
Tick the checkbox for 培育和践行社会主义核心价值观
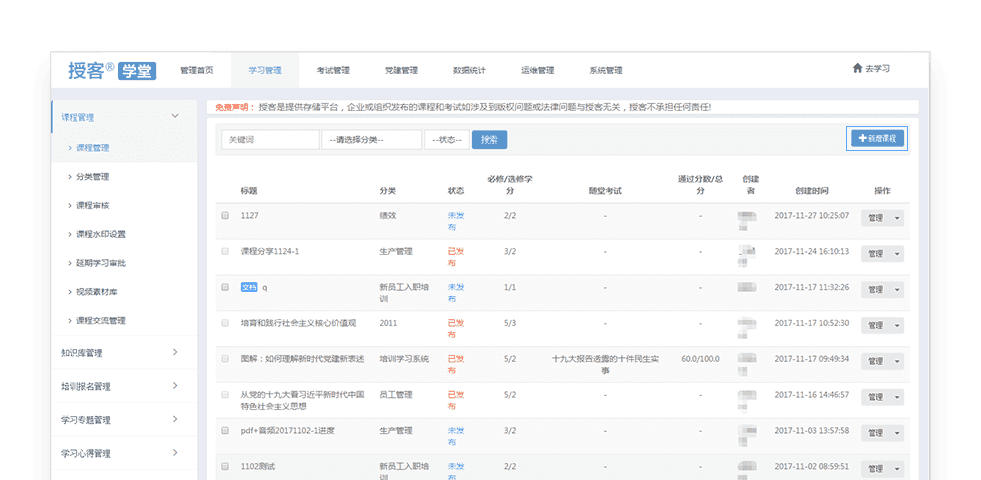[x=225, y=324]
